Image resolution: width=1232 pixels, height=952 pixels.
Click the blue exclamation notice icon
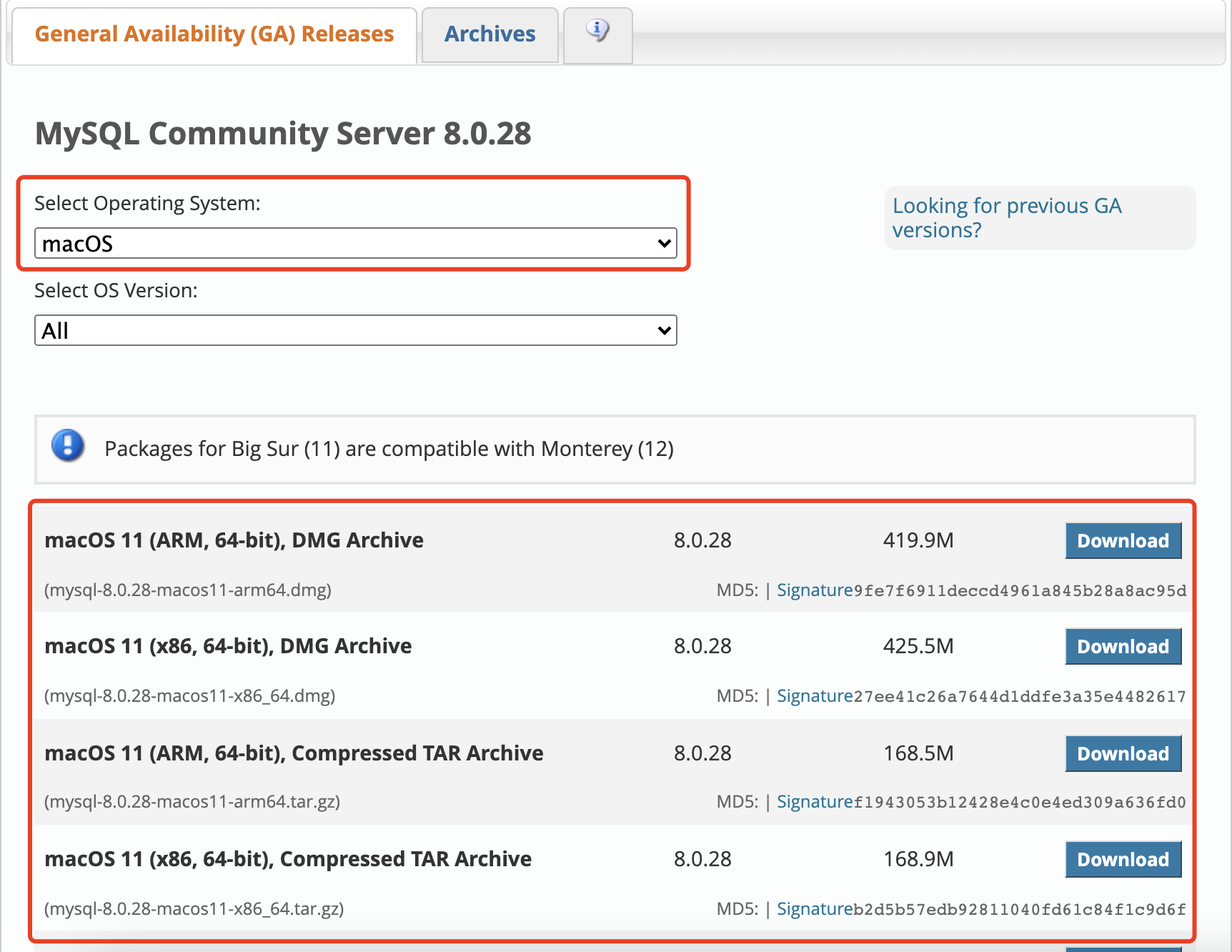[x=68, y=445]
